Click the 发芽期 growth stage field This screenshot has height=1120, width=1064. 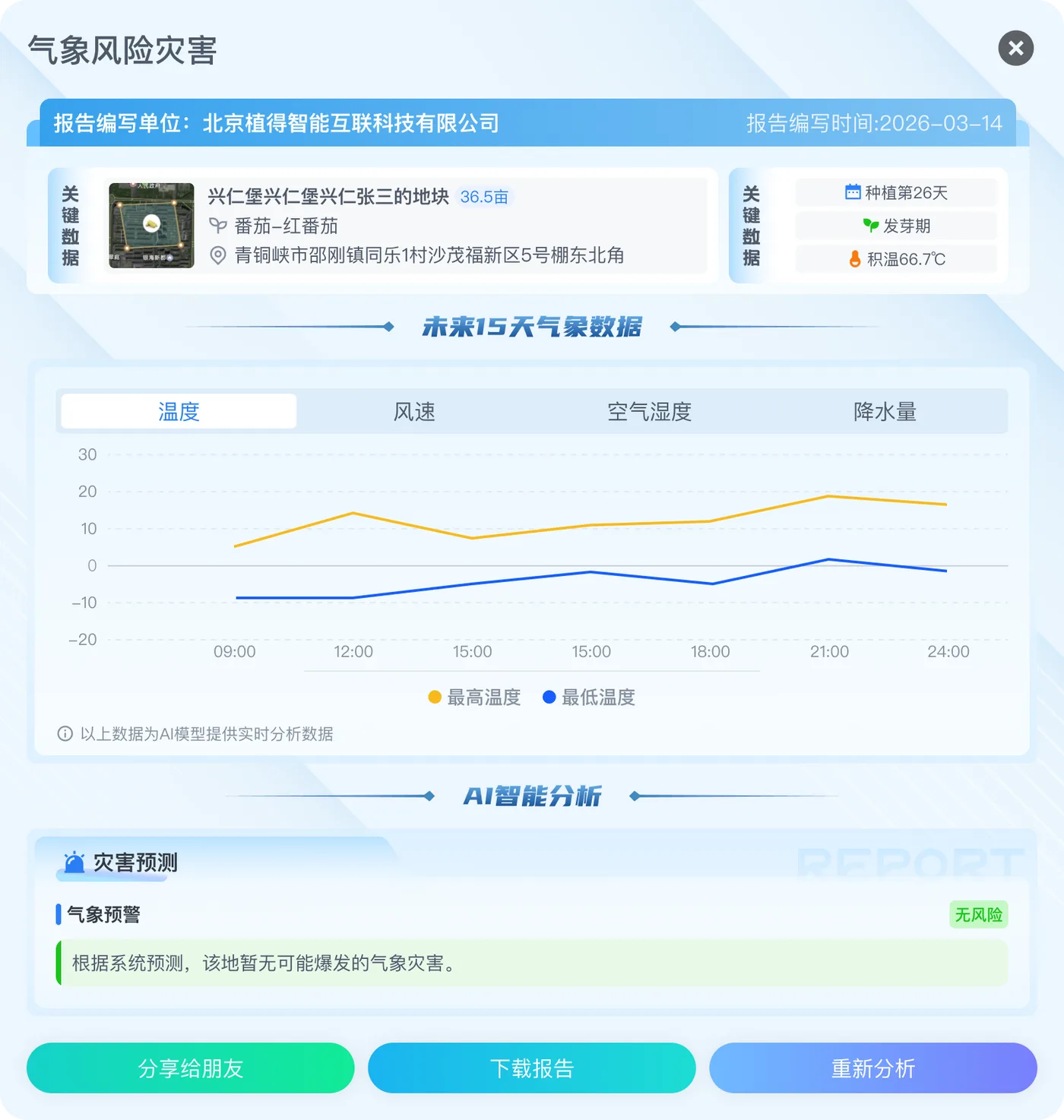(896, 226)
